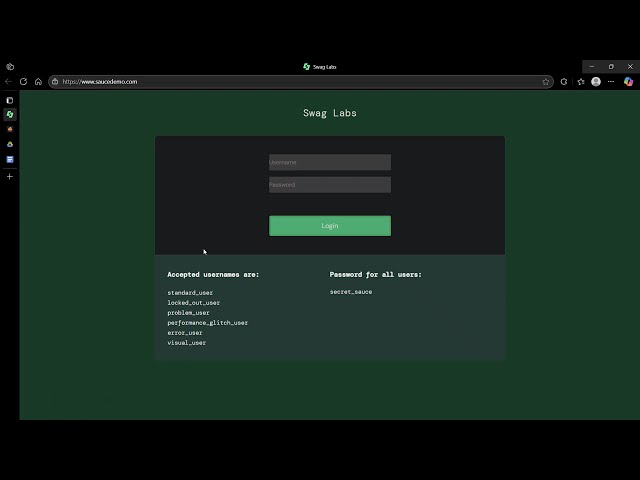Add page to favorites star icon

pos(546,82)
